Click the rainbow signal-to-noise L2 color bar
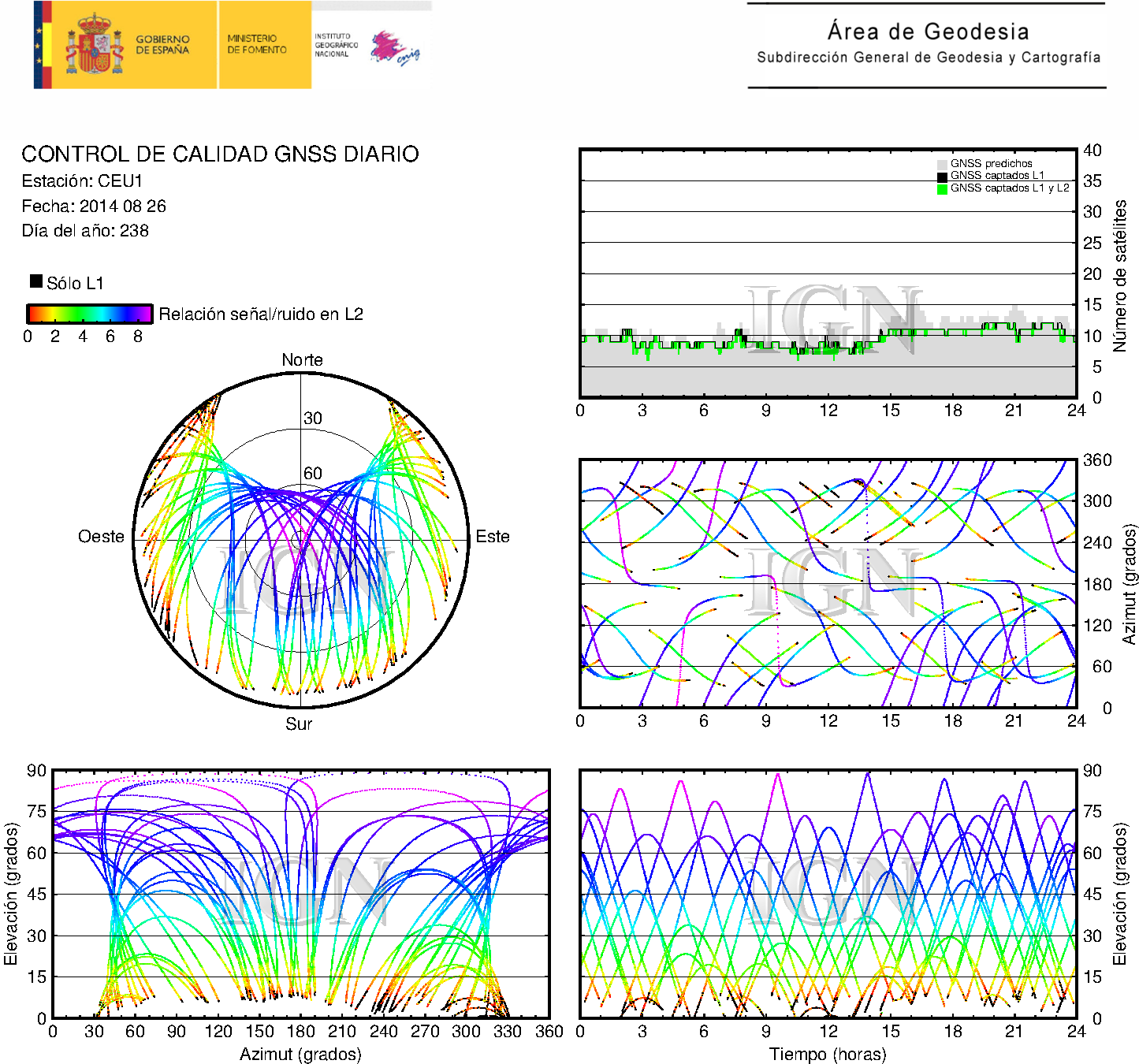The width and height of the screenshot is (1139, 1064). coord(89,314)
